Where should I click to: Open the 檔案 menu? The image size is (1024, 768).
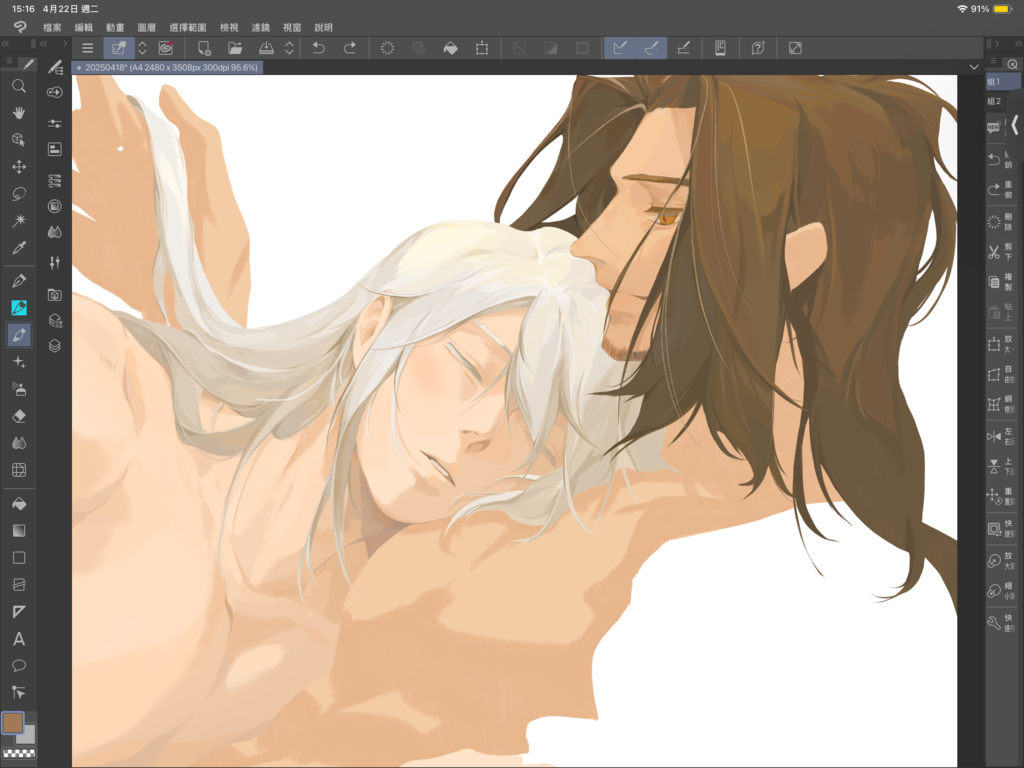(52, 27)
